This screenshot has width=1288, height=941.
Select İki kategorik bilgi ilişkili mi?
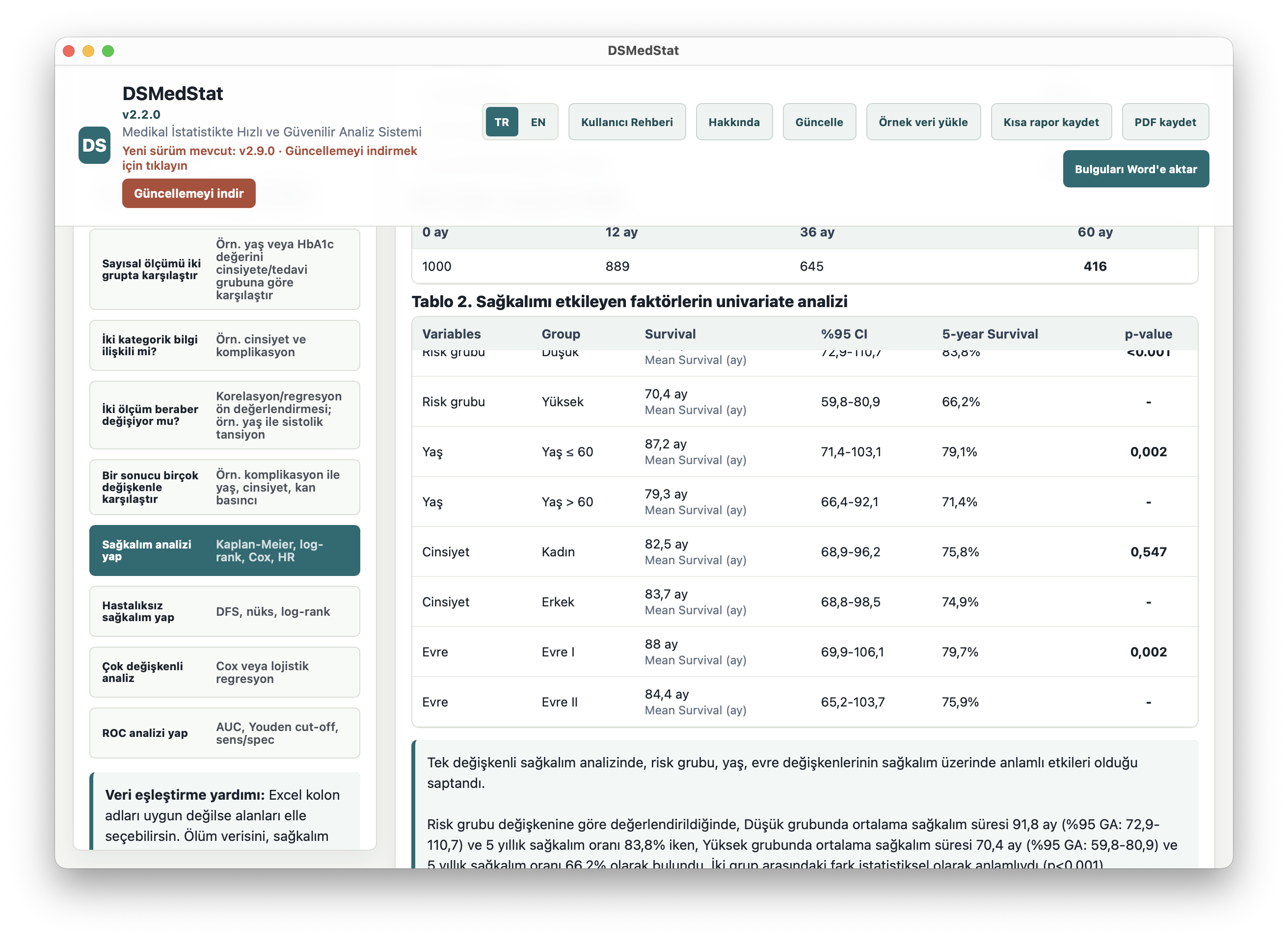click(x=224, y=346)
